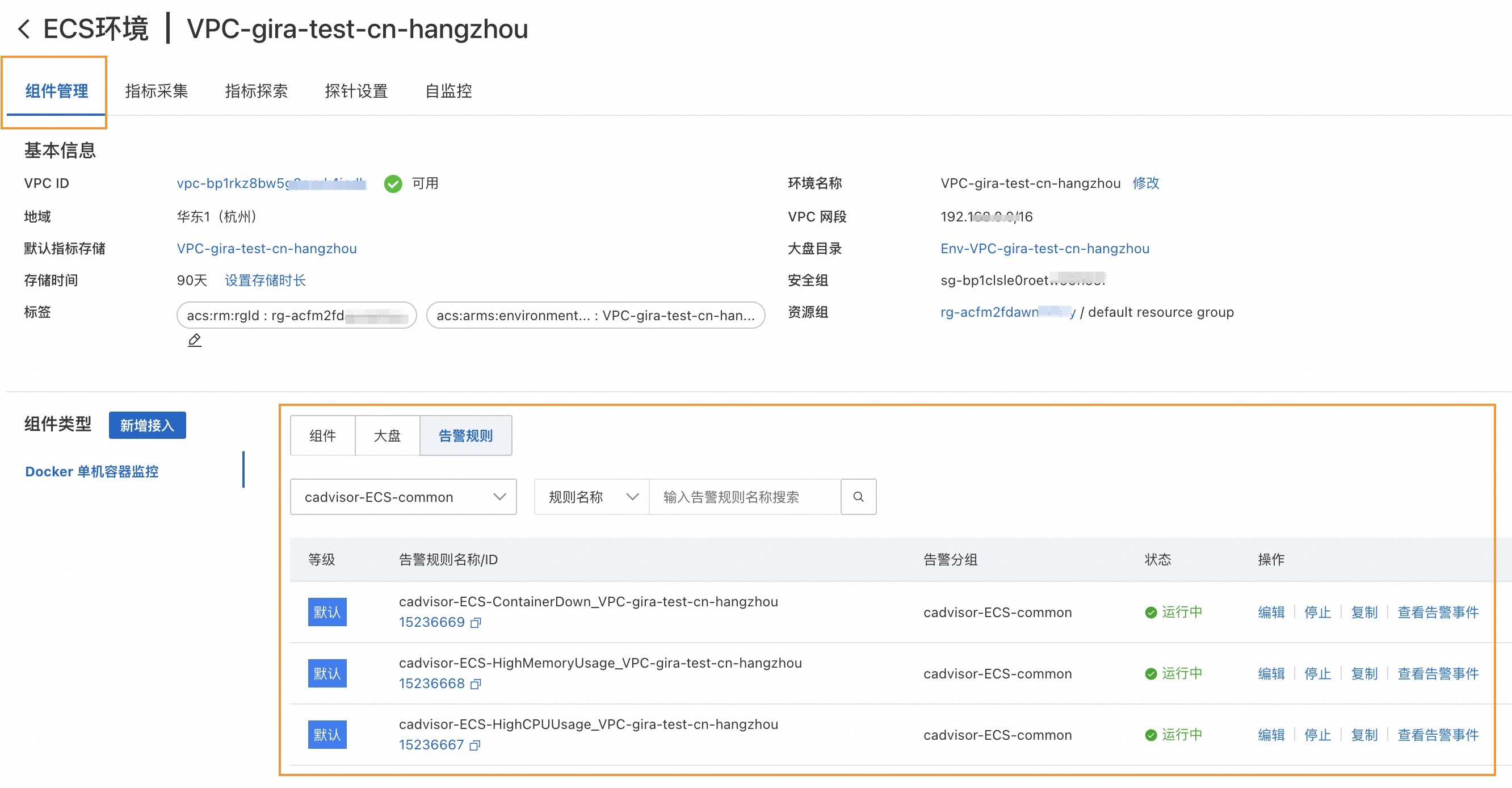Click 默认 level badge of ContainerDown rule
Screen dimensions: 1512x788
pos(327,612)
